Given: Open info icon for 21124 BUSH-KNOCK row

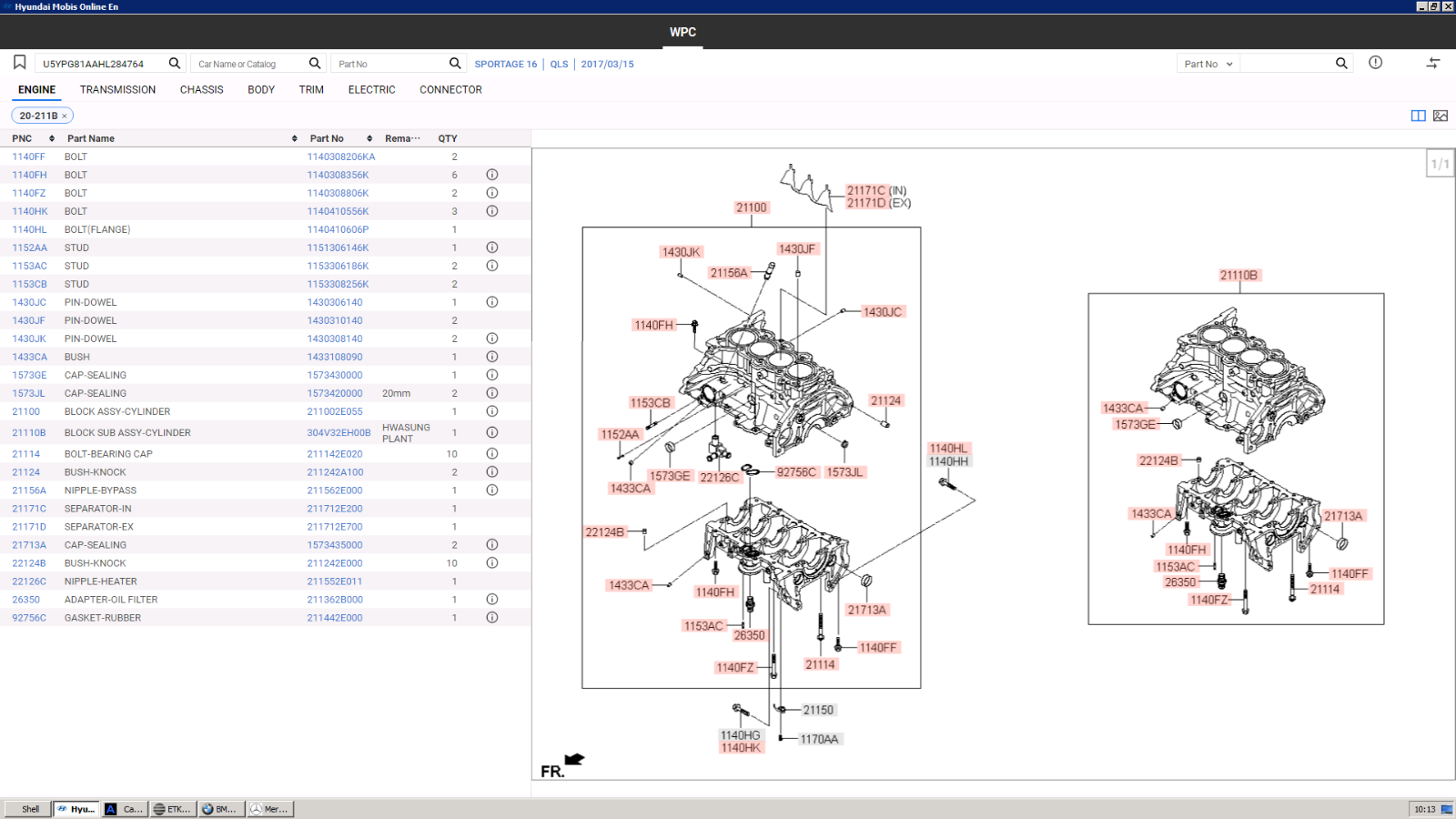Looking at the screenshot, I should [x=492, y=472].
